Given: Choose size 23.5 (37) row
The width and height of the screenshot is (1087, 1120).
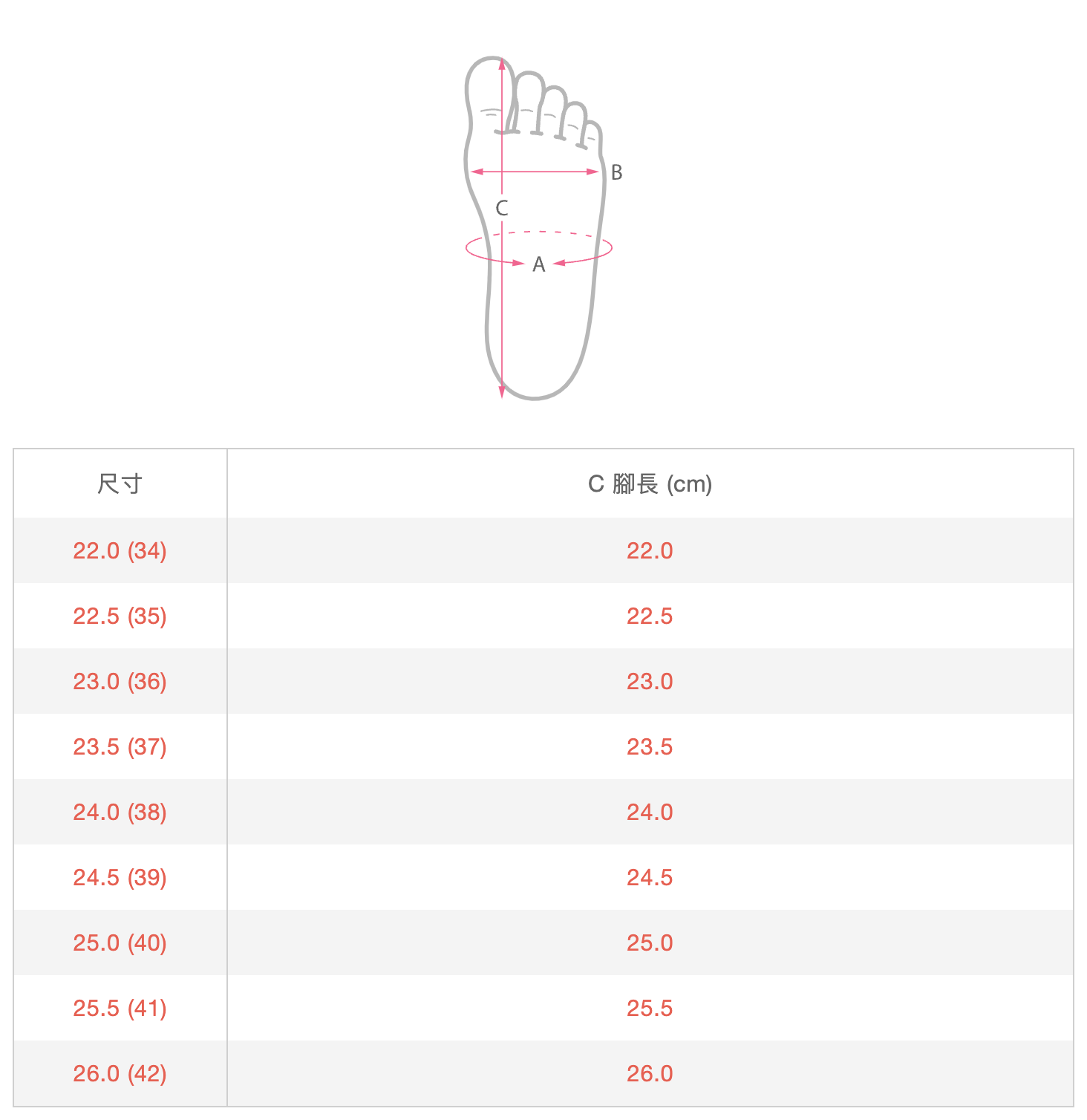Looking at the screenshot, I should click(543, 746).
